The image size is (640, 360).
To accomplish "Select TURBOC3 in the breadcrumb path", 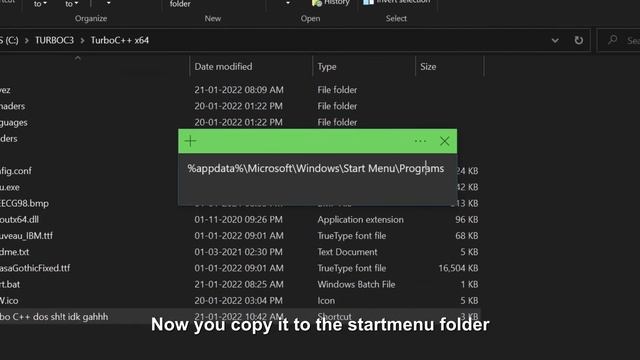I will coord(54,40).
